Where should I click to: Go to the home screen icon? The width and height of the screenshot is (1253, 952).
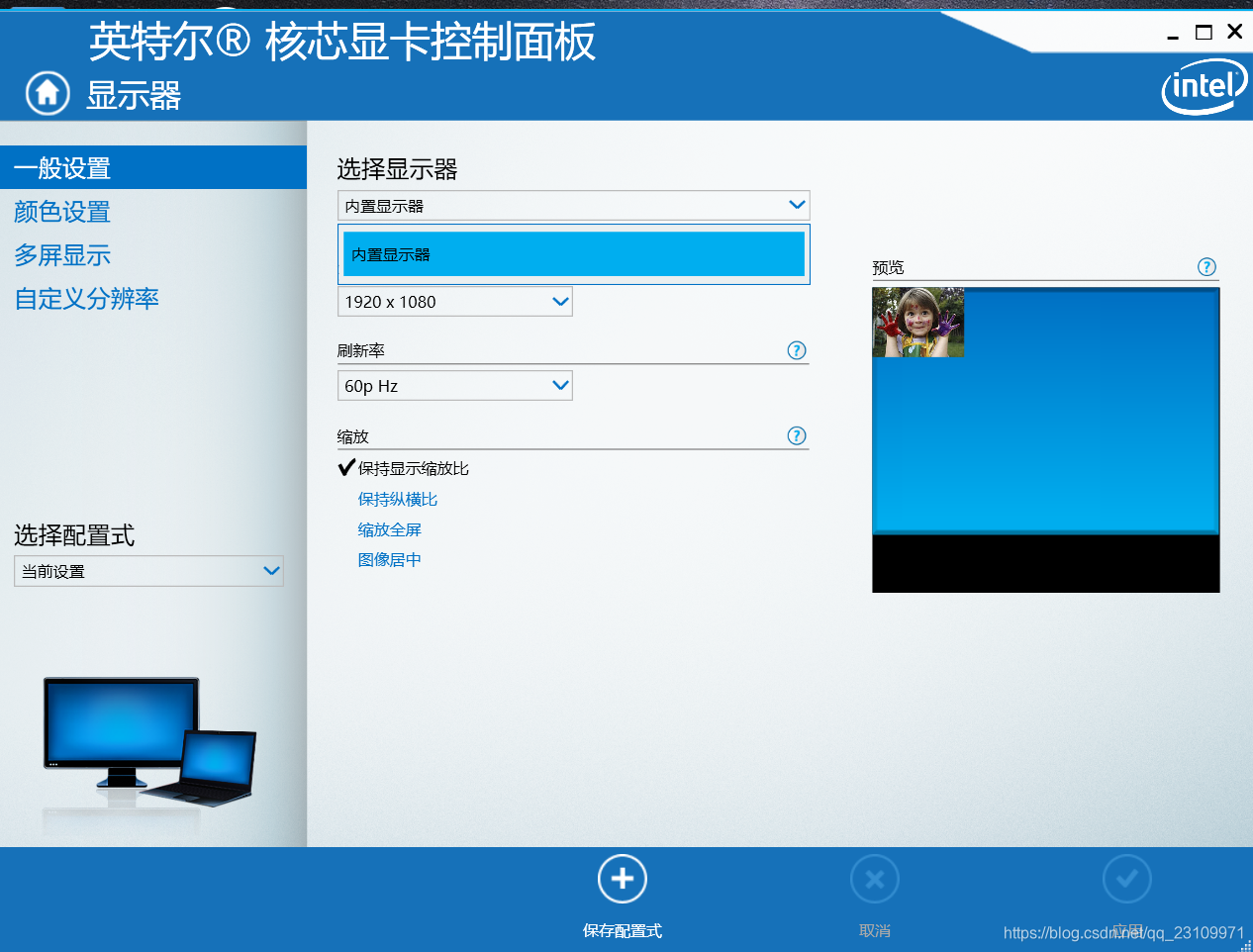point(48,93)
